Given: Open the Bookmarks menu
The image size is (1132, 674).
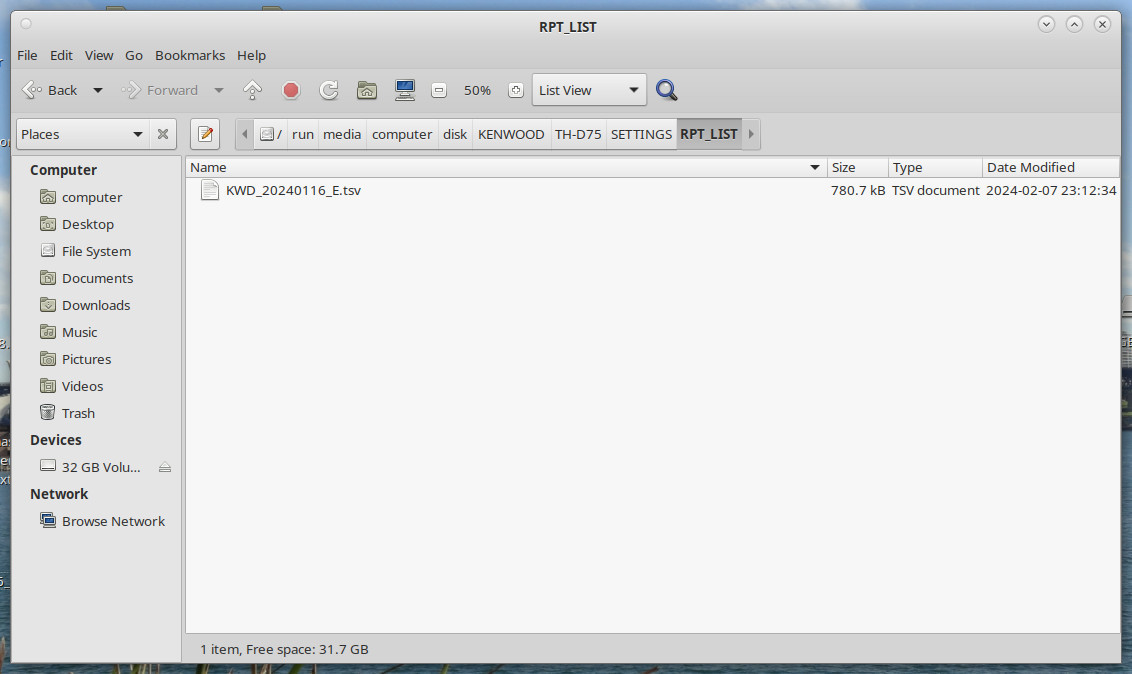Looking at the screenshot, I should click(x=190, y=55).
